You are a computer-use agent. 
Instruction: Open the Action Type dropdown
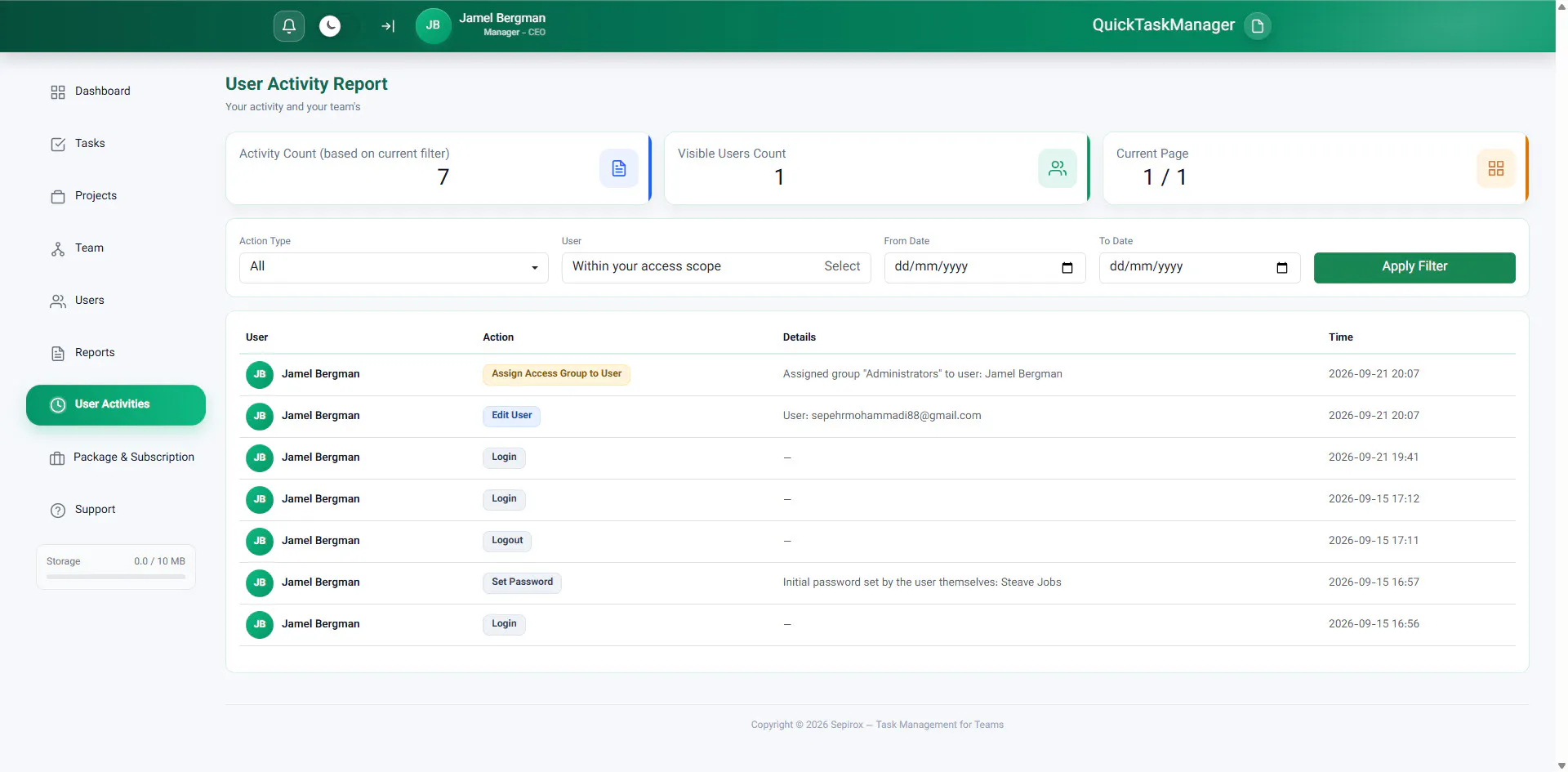point(394,267)
